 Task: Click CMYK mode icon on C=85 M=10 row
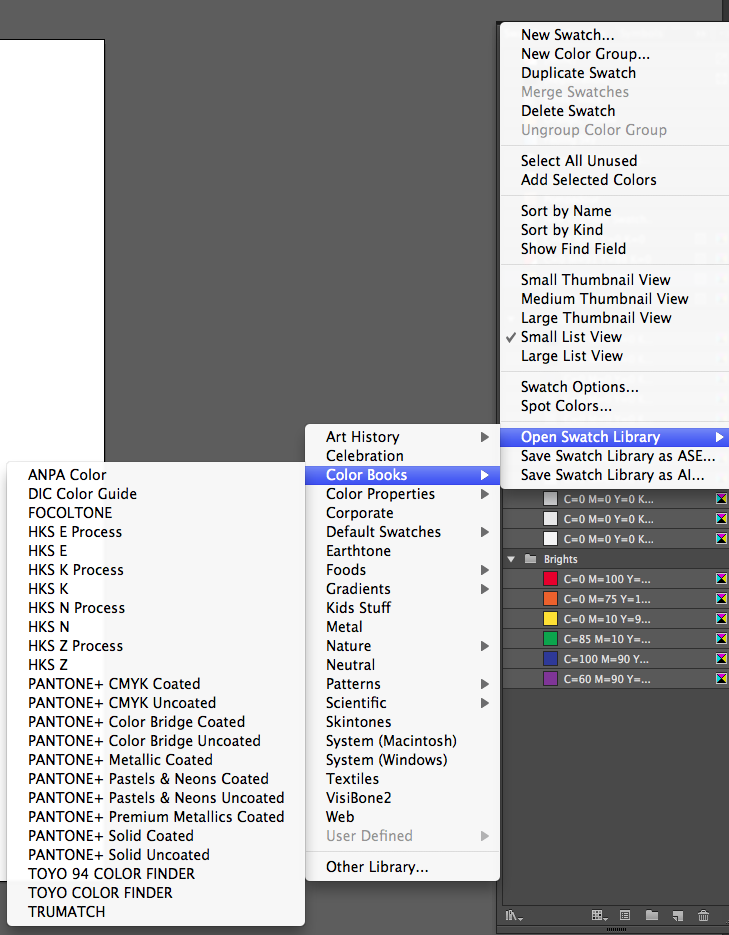[x=721, y=639]
